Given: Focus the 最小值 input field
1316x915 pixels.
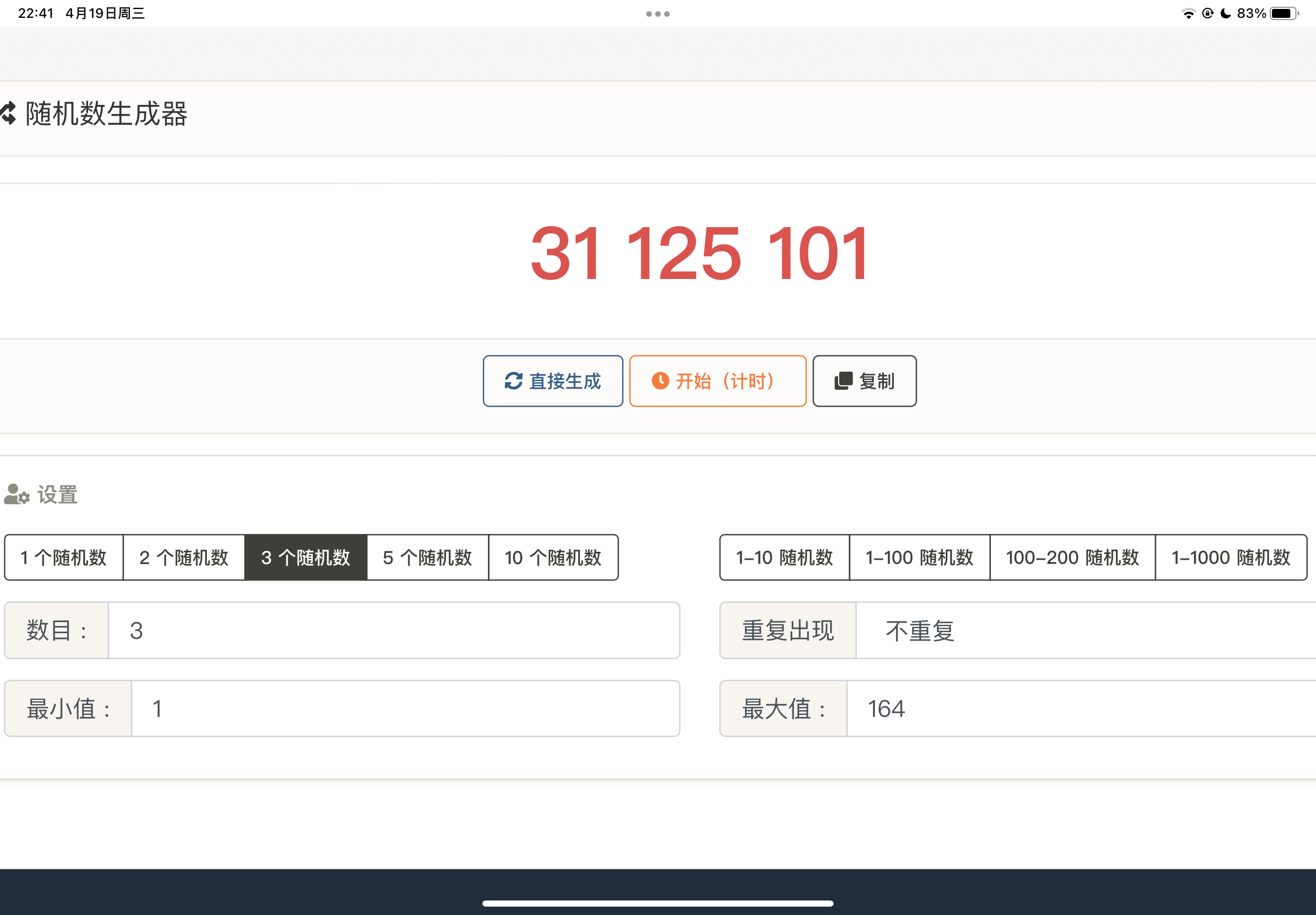Looking at the screenshot, I should click(x=405, y=709).
